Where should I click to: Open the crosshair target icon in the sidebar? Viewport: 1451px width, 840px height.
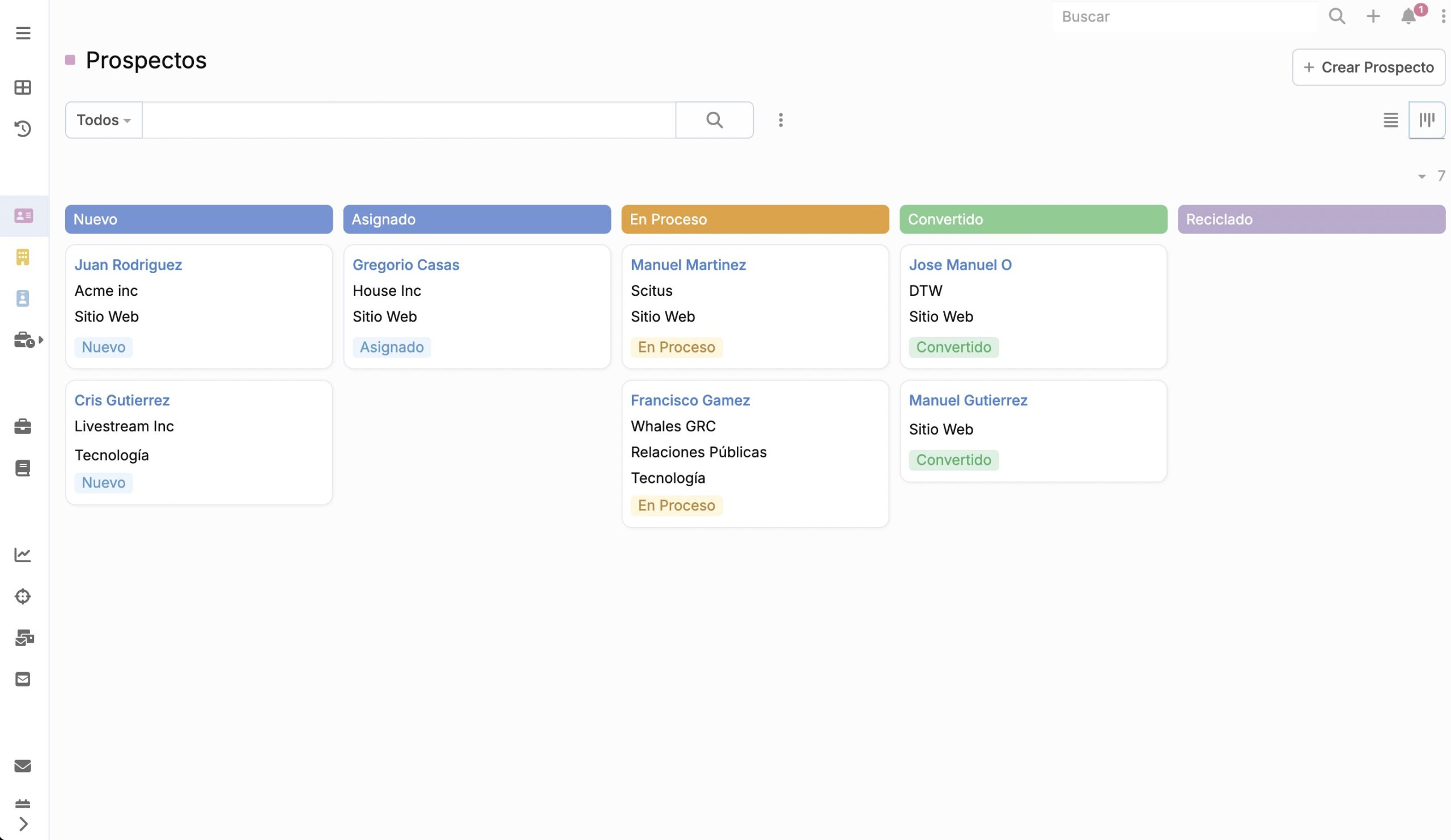point(23,596)
